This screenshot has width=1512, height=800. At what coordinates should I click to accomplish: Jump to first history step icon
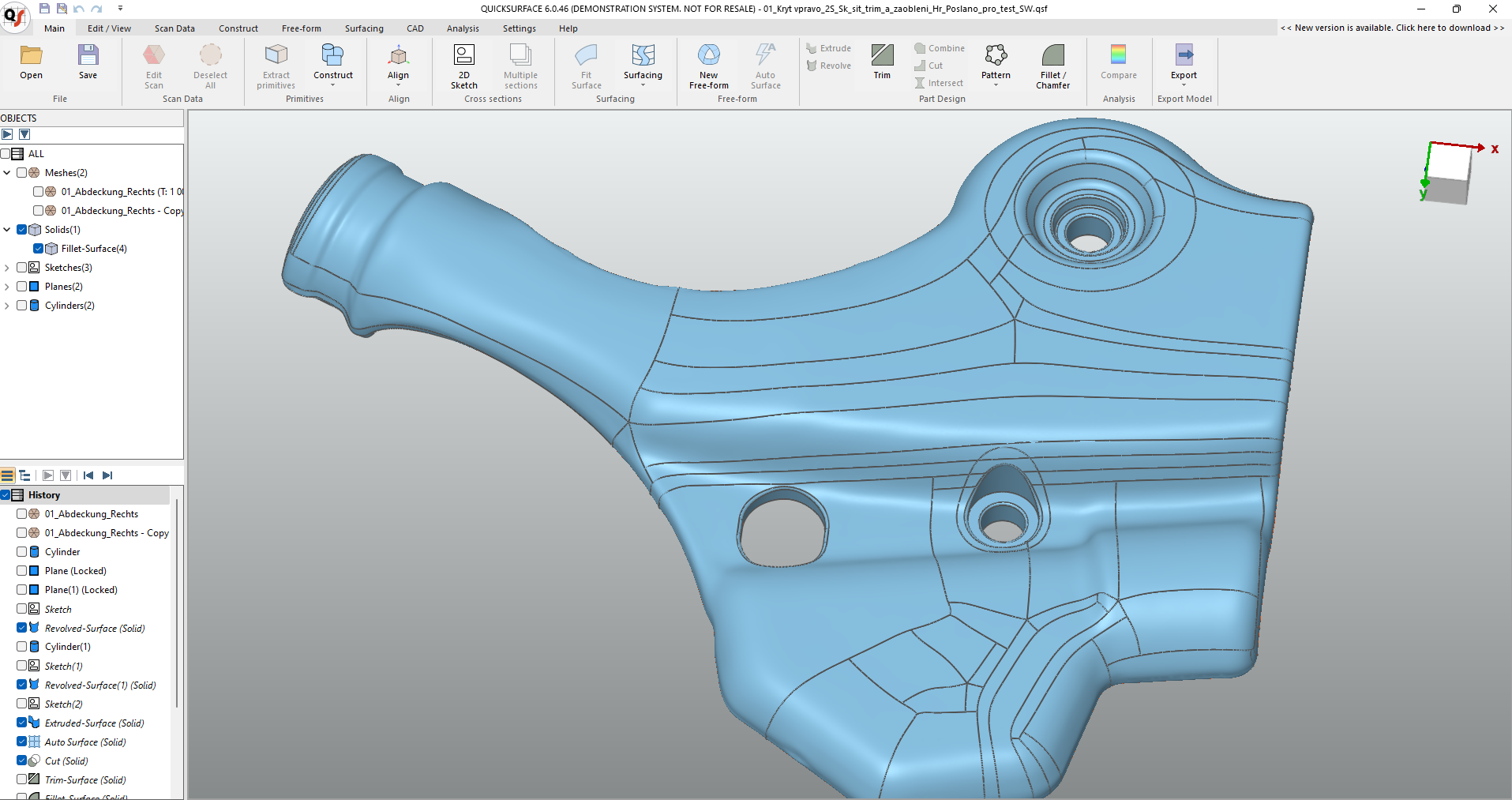coord(88,475)
